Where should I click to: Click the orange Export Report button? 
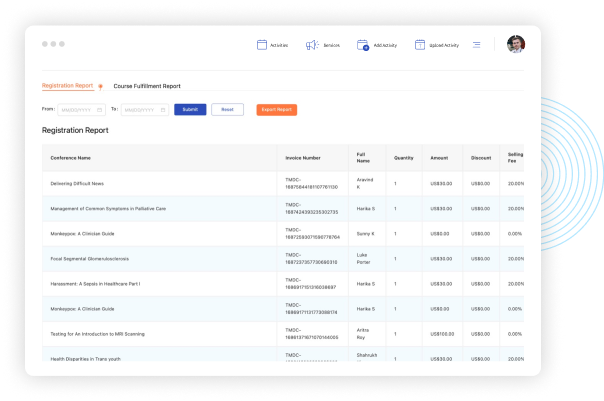pyautogui.click(x=277, y=110)
